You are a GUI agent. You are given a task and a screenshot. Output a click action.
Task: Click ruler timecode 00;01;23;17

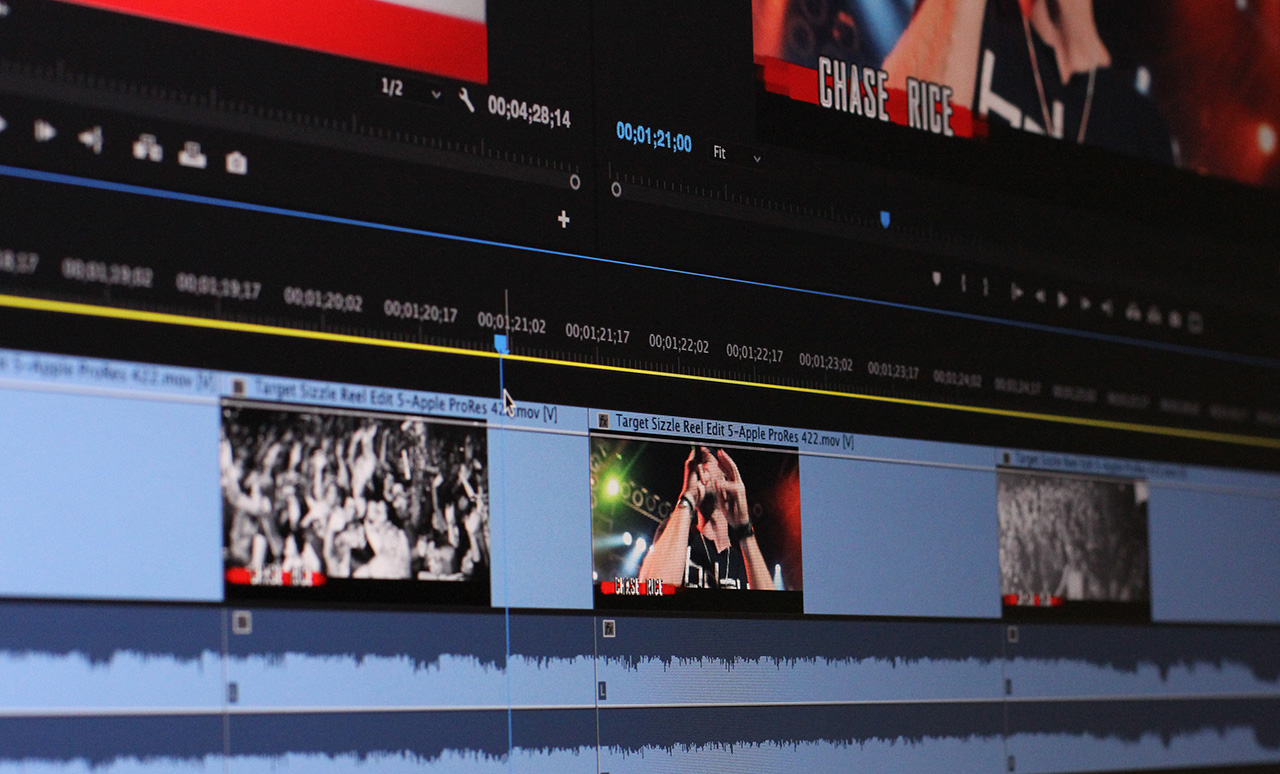coord(892,370)
